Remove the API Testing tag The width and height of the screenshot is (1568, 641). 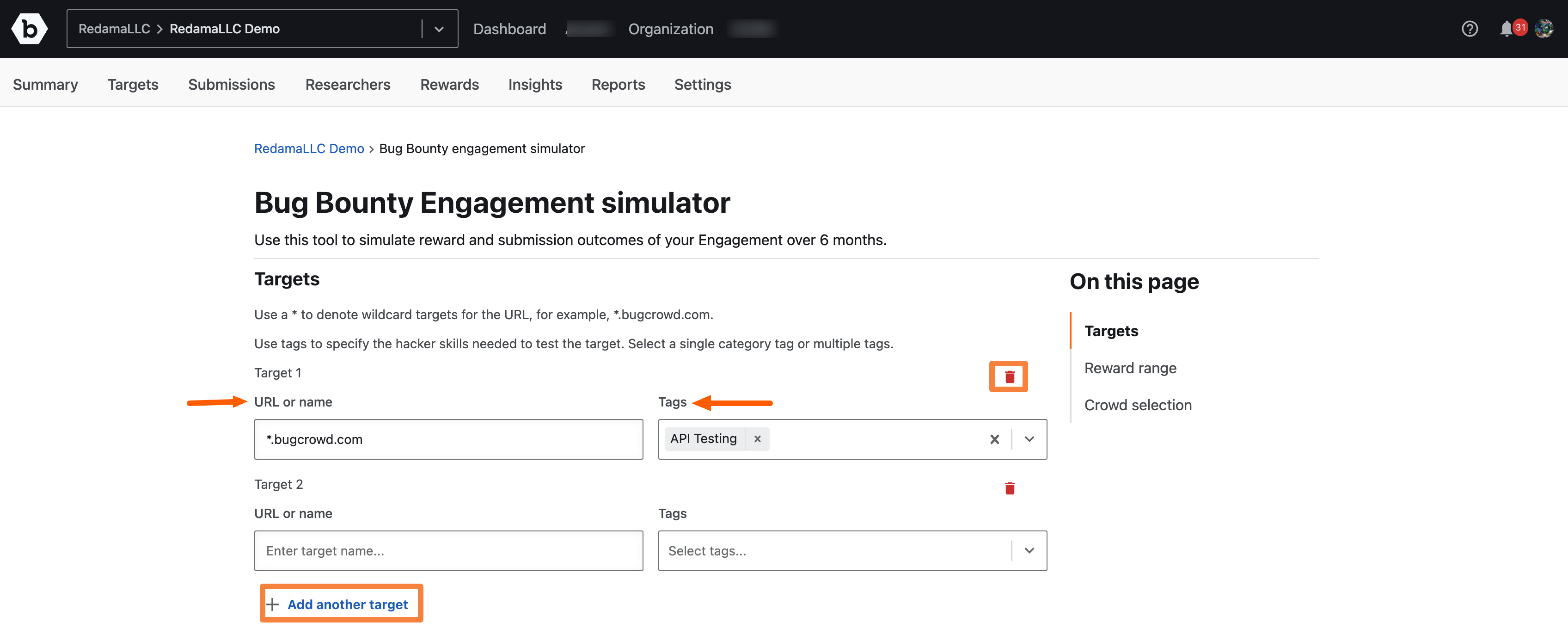tap(757, 438)
